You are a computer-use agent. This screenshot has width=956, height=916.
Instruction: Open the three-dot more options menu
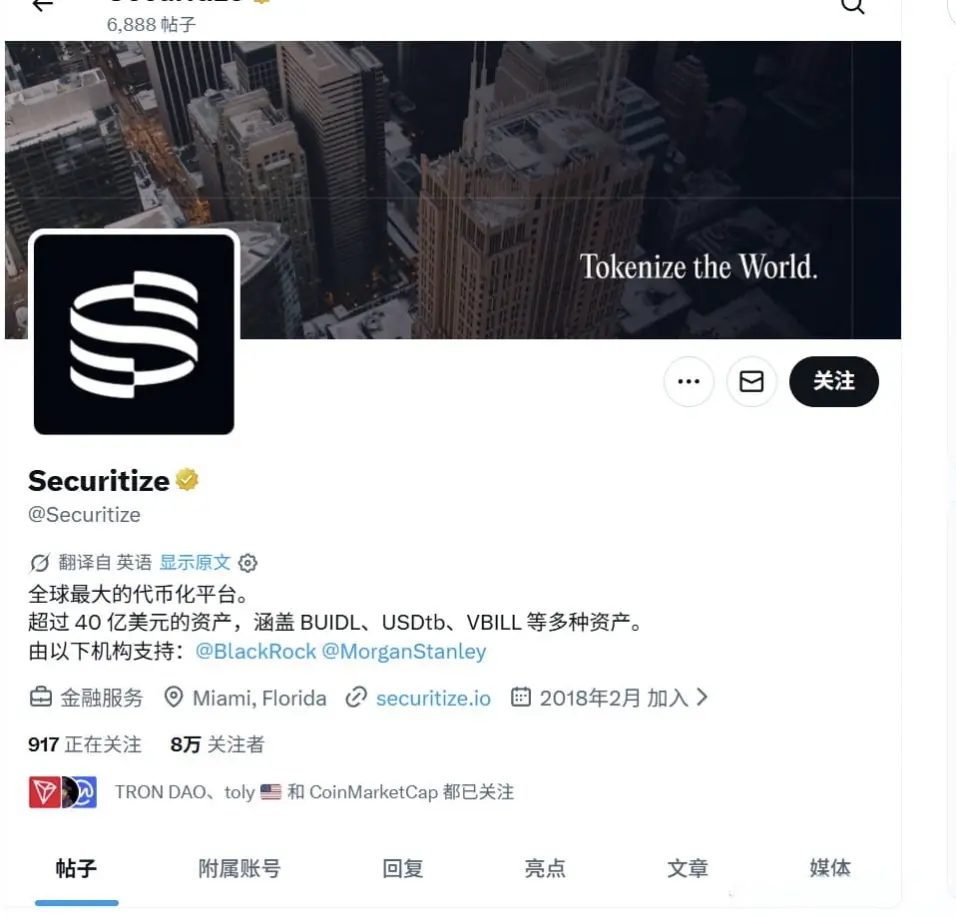pyautogui.click(x=689, y=382)
